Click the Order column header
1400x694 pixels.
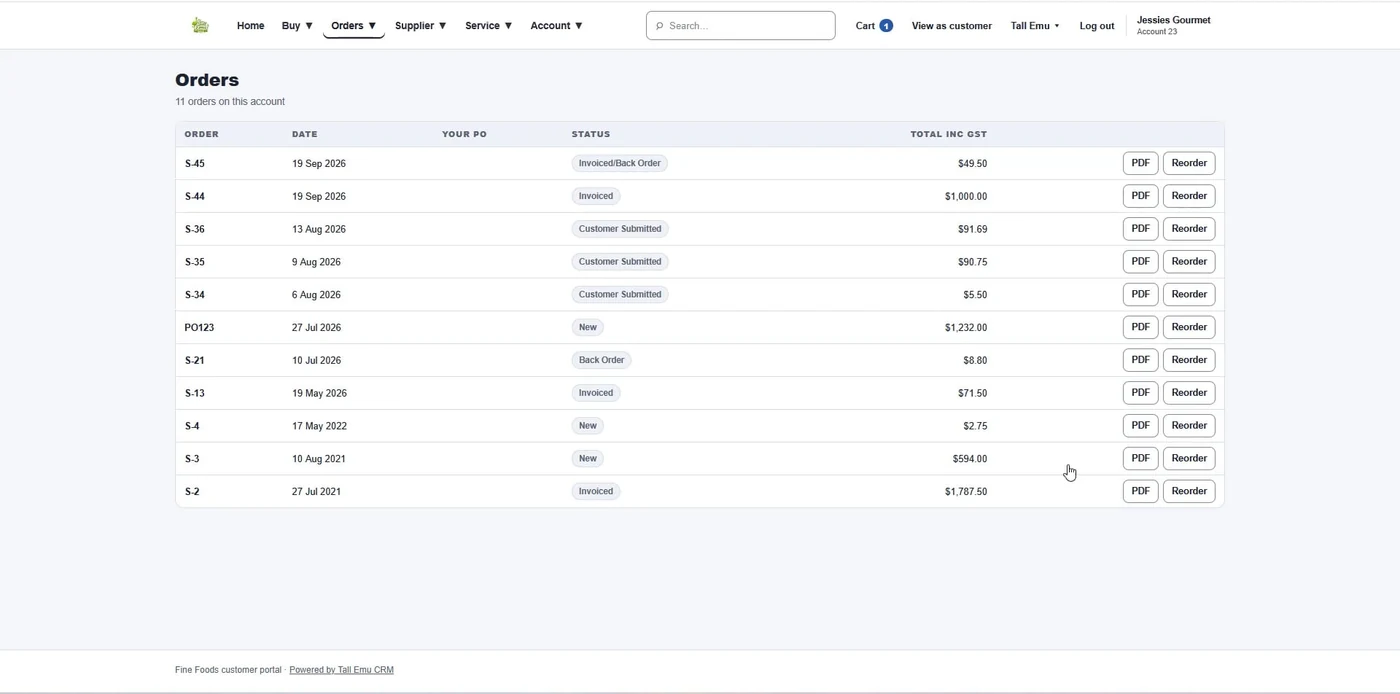click(202, 134)
